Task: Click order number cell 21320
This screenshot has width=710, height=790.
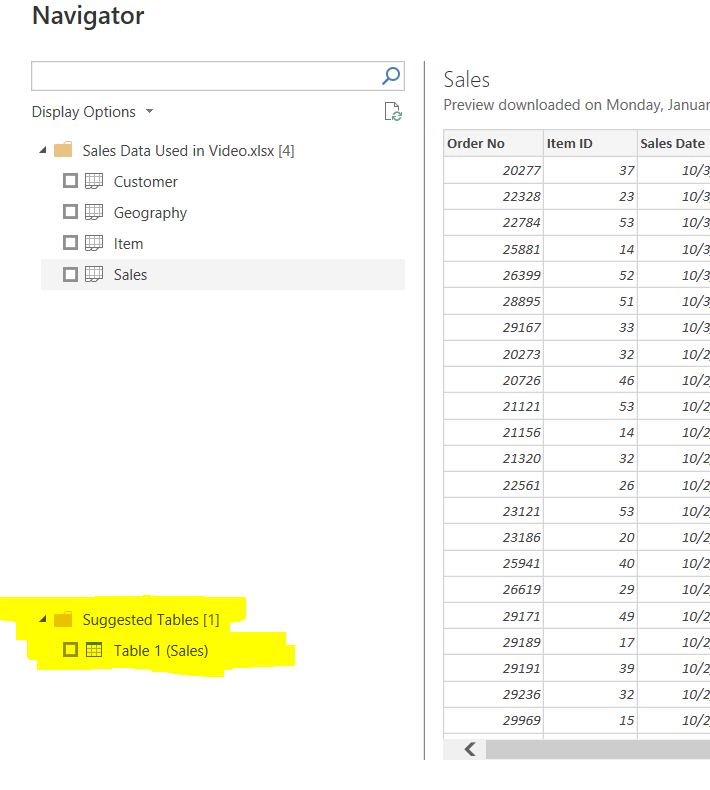Action: click(493, 459)
